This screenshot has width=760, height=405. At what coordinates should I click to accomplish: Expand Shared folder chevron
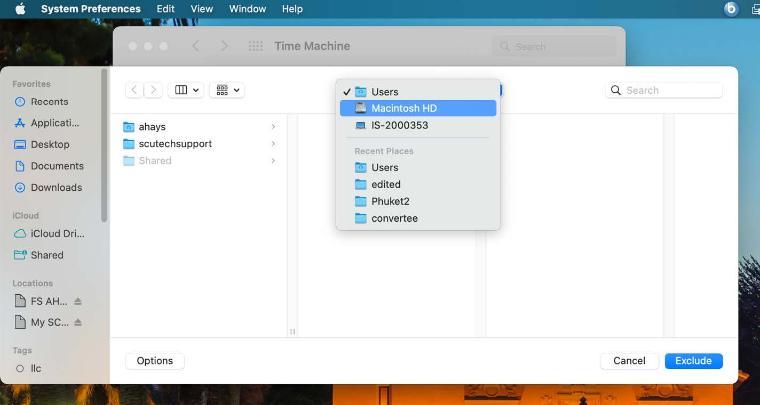pyautogui.click(x=273, y=161)
